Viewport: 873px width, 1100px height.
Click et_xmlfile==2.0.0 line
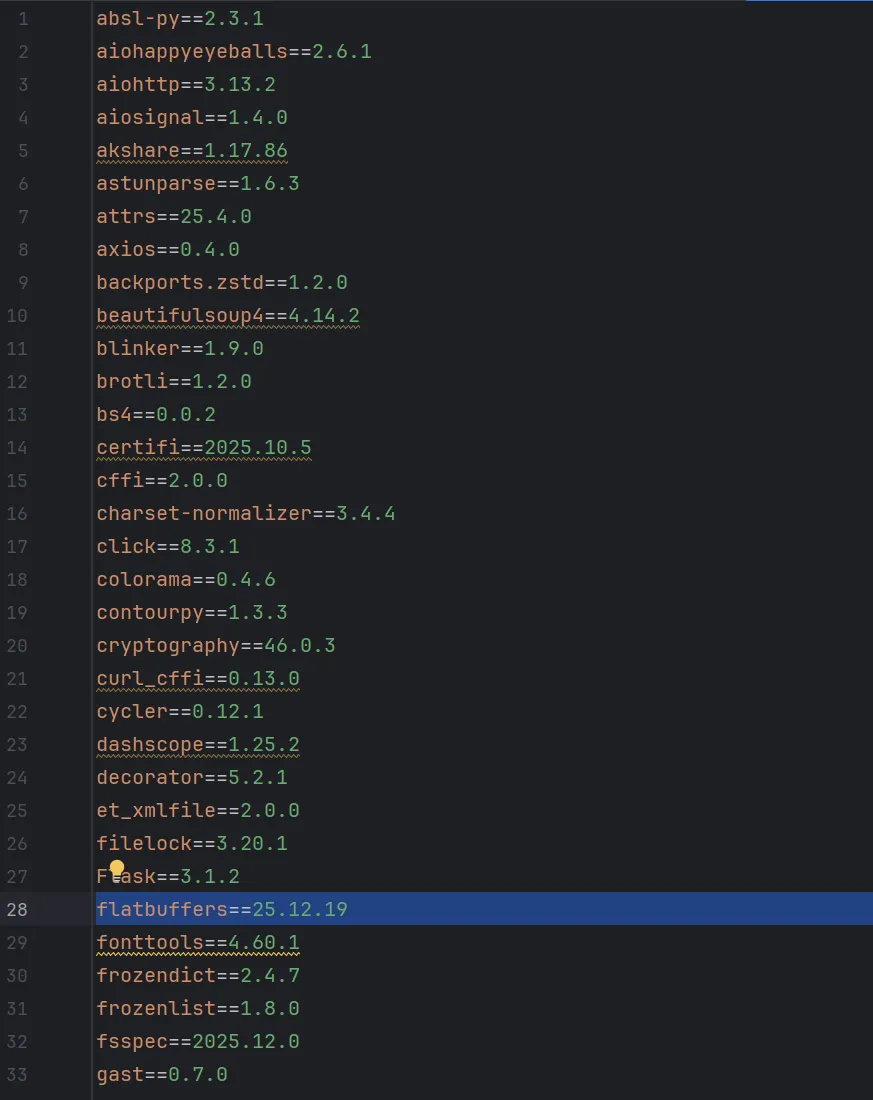point(198,810)
